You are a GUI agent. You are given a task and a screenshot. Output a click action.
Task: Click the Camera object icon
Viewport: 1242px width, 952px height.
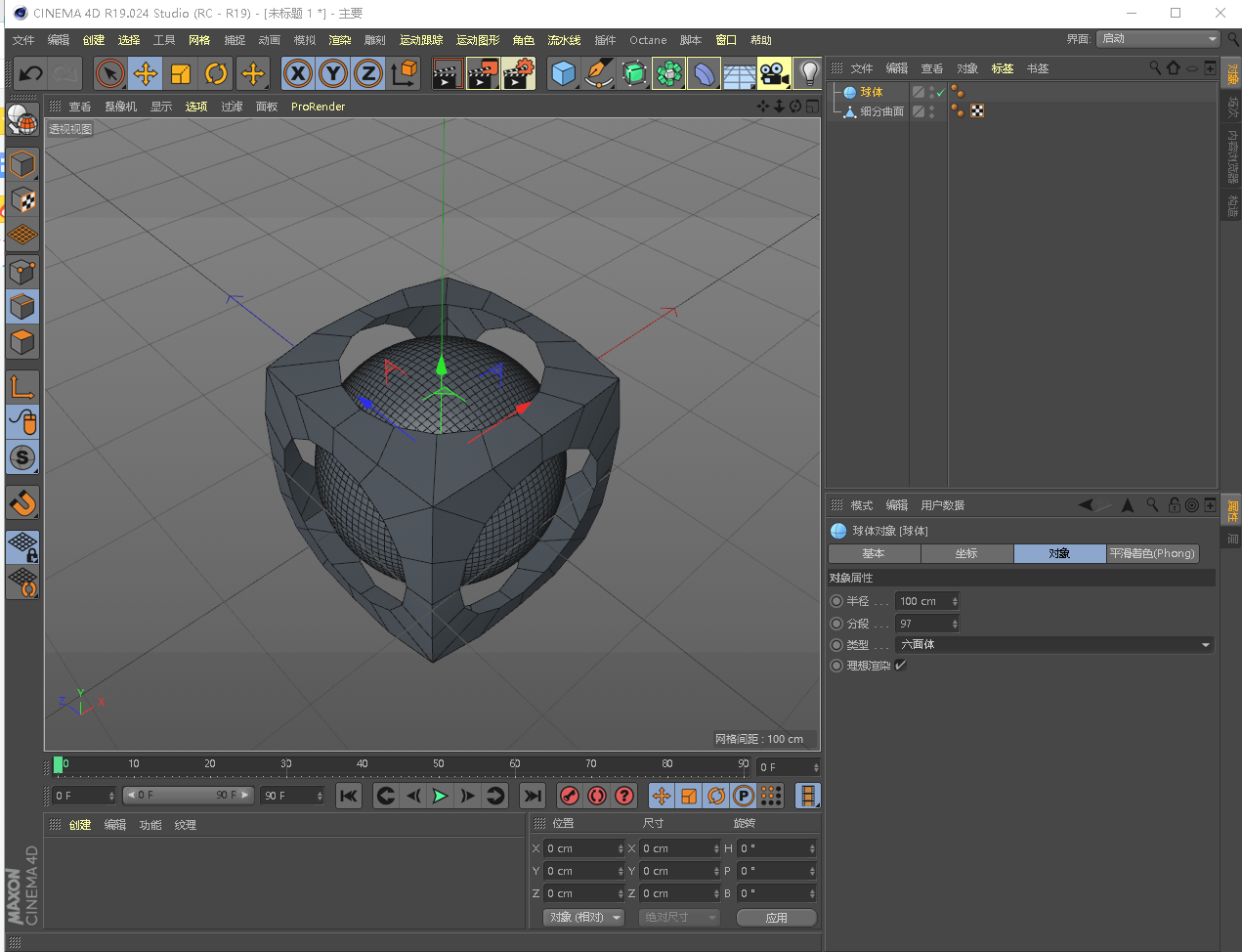(774, 73)
